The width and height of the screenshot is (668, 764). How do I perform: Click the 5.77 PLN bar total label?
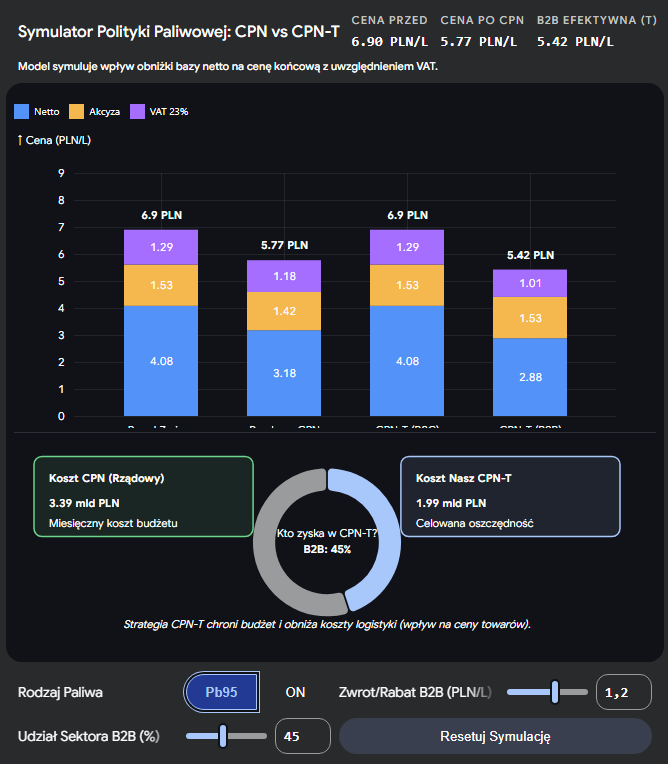coord(285,245)
